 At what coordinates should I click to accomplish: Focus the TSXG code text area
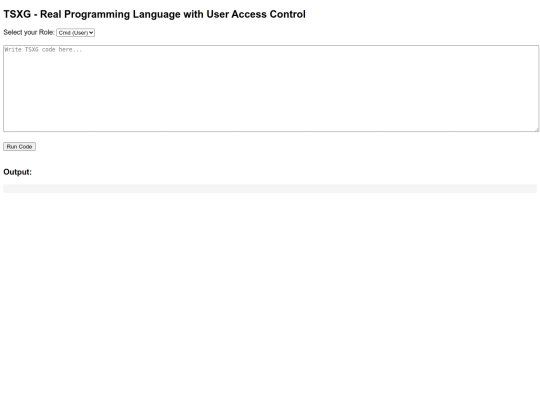tap(271, 89)
